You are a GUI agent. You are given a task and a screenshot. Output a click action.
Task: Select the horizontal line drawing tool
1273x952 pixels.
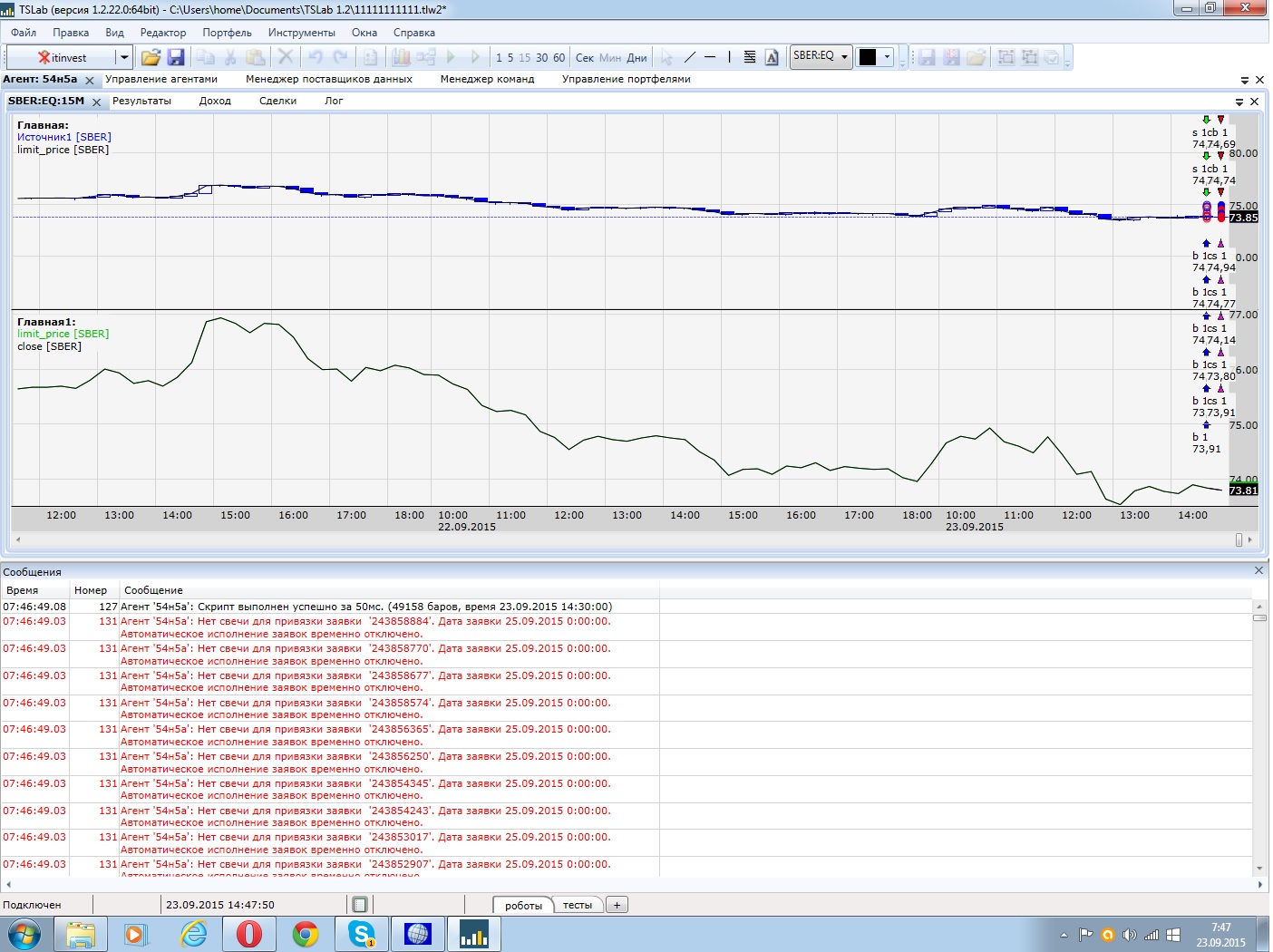point(710,57)
